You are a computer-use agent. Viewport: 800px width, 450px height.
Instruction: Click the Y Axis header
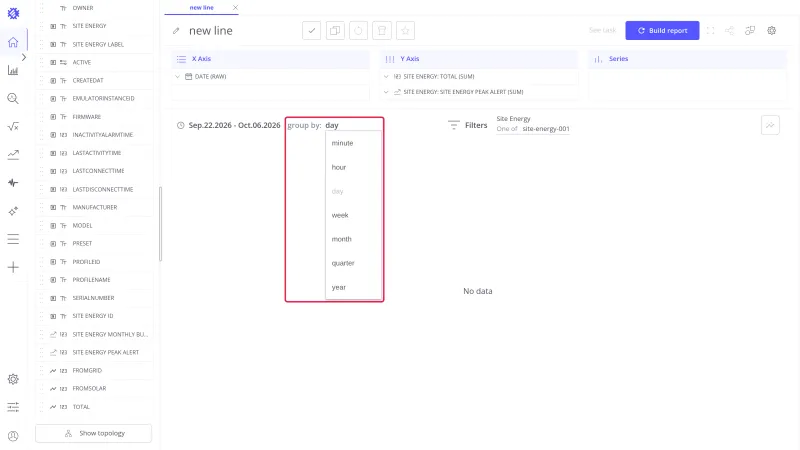479,59
